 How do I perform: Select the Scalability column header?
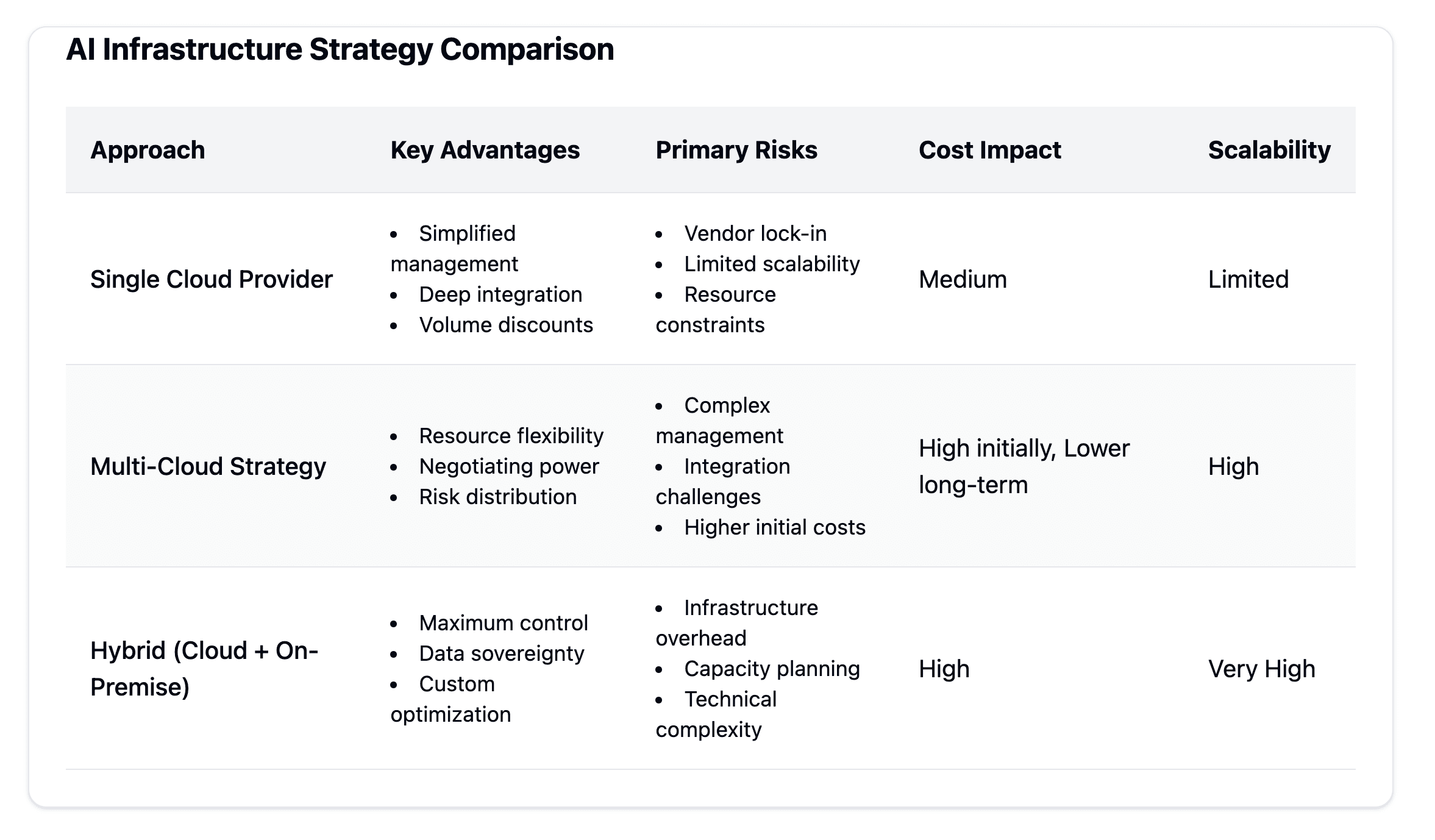point(1269,150)
